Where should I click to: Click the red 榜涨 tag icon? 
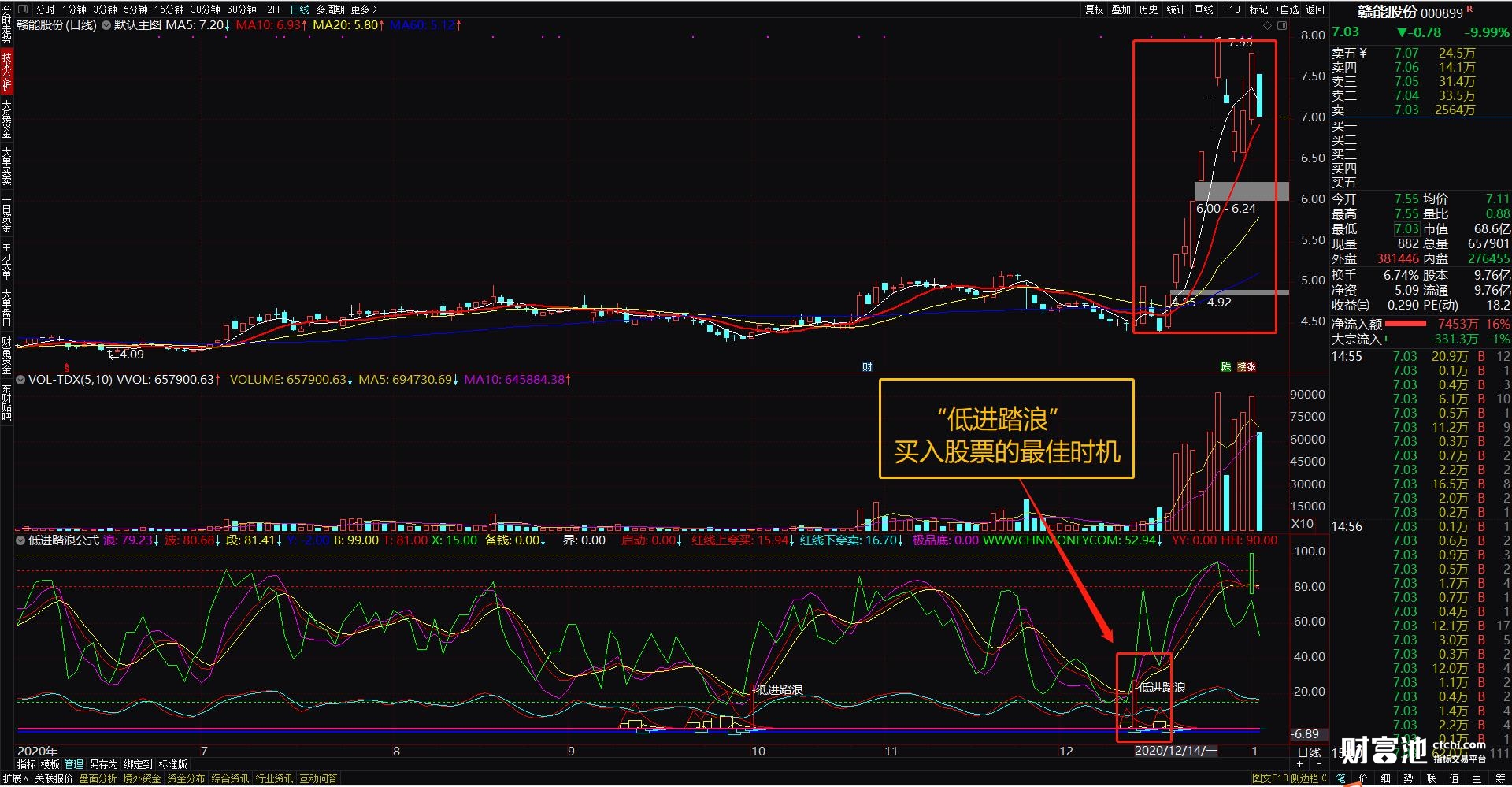[1247, 366]
